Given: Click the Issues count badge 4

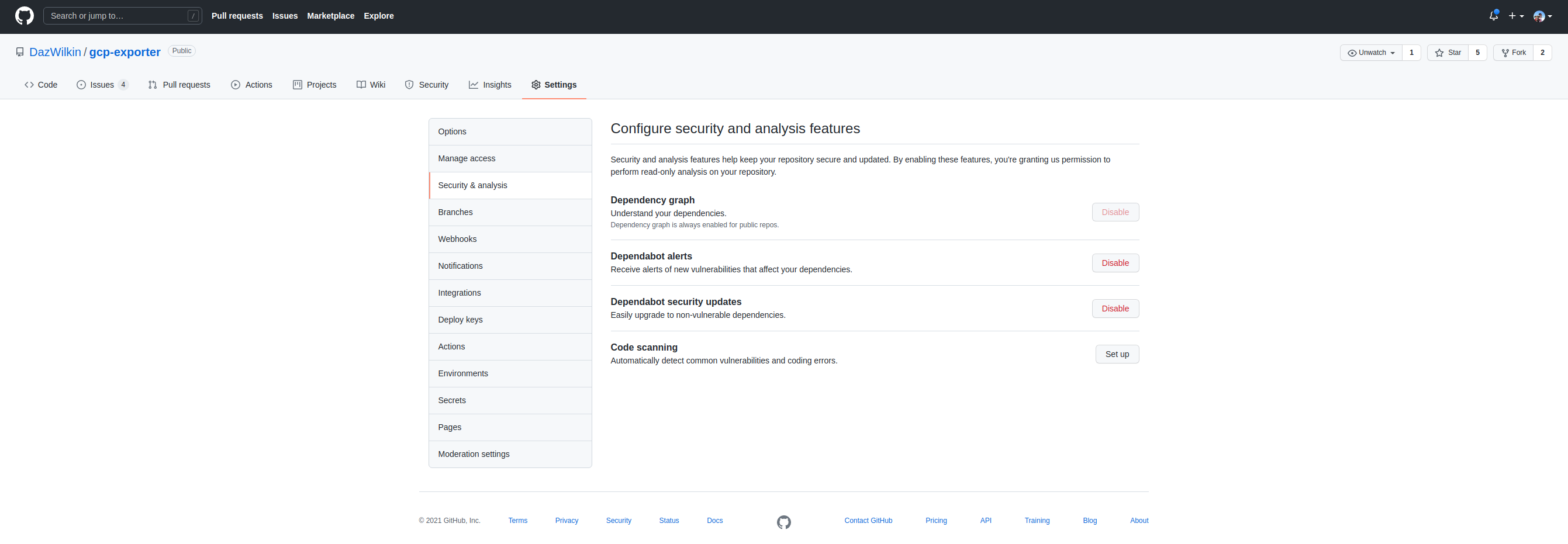Looking at the screenshot, I should [123, 85].
